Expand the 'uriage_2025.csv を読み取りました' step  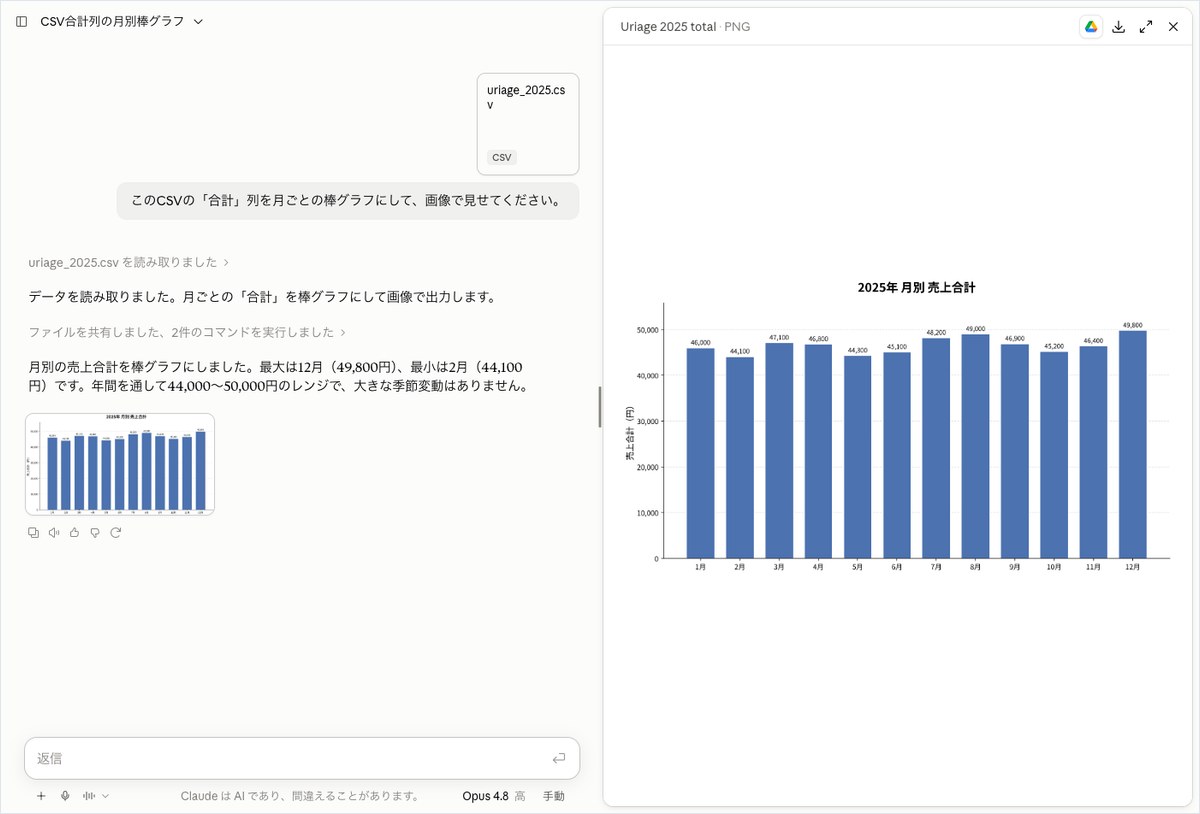coord(129,262)
